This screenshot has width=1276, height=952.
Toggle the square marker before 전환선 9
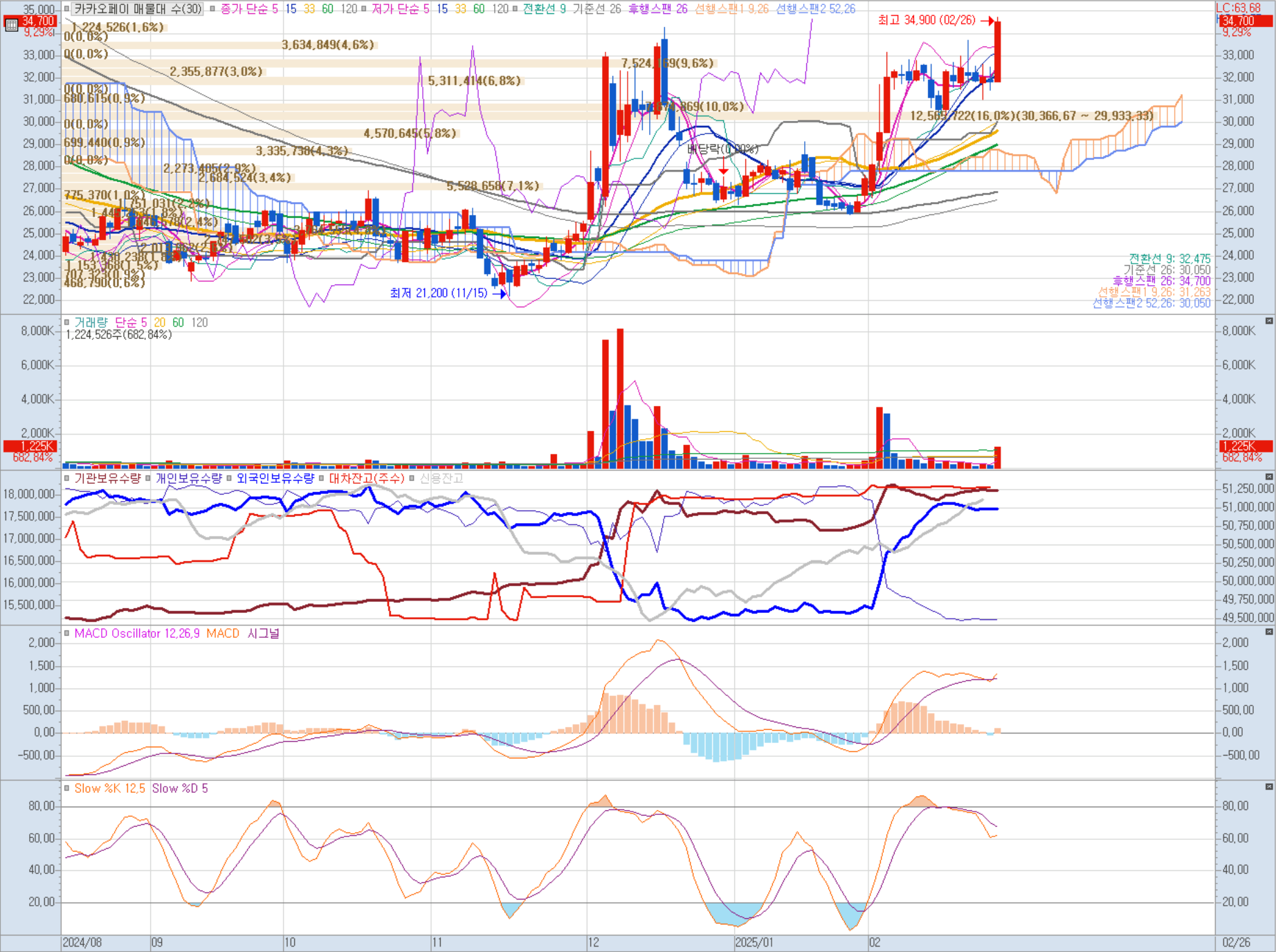point(516,9)
